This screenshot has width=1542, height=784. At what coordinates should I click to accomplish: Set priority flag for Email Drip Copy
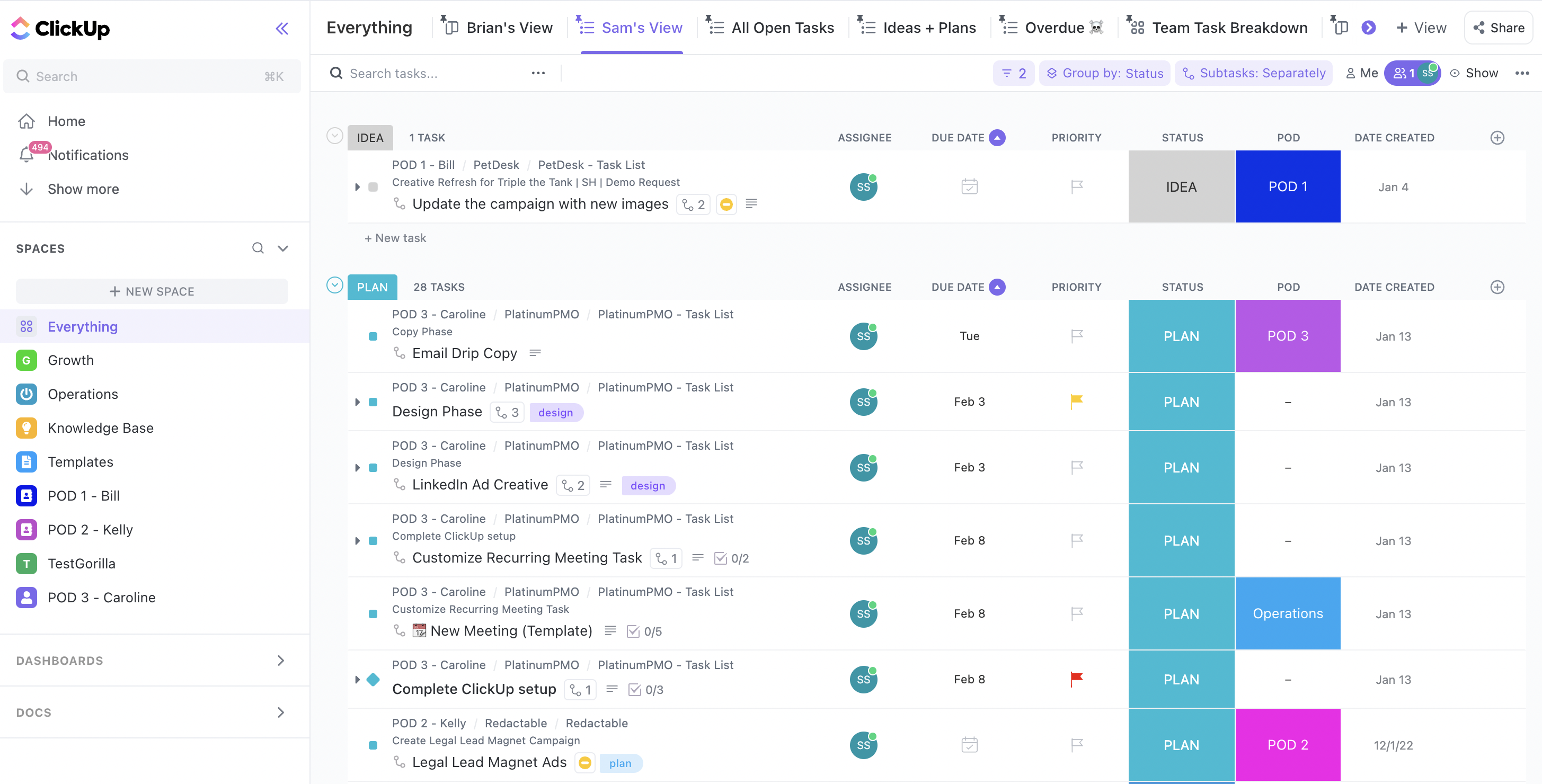click(1077, 336)
